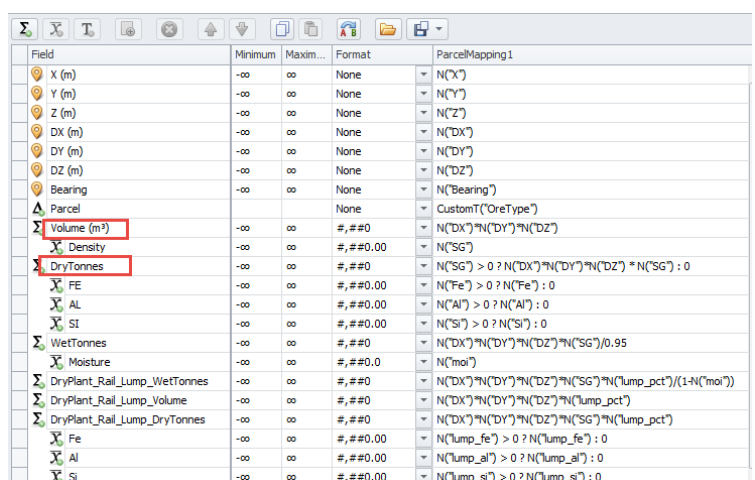
Task: Open the Format dropdown for the WetTonnes row
Action: coord(422,343)
